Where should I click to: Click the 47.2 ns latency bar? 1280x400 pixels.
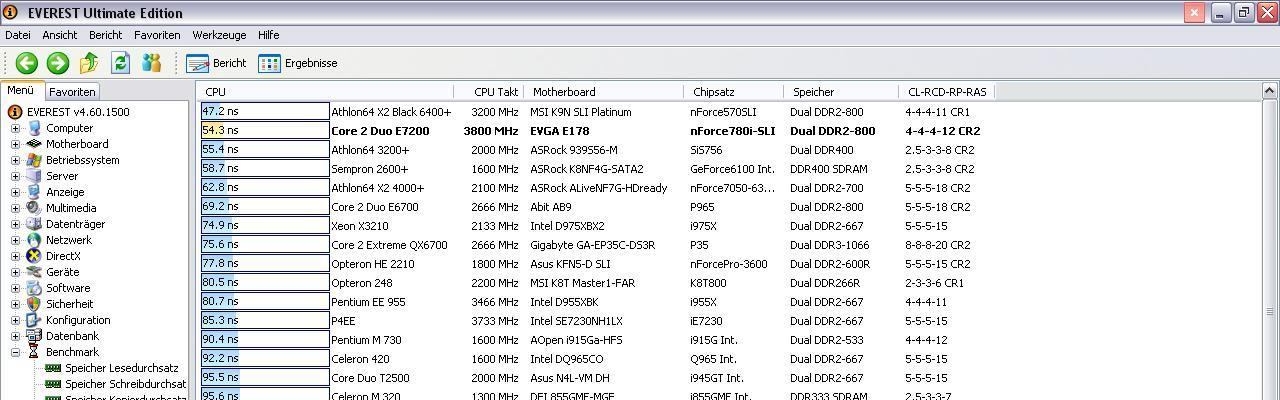click(x=265, y=112)
